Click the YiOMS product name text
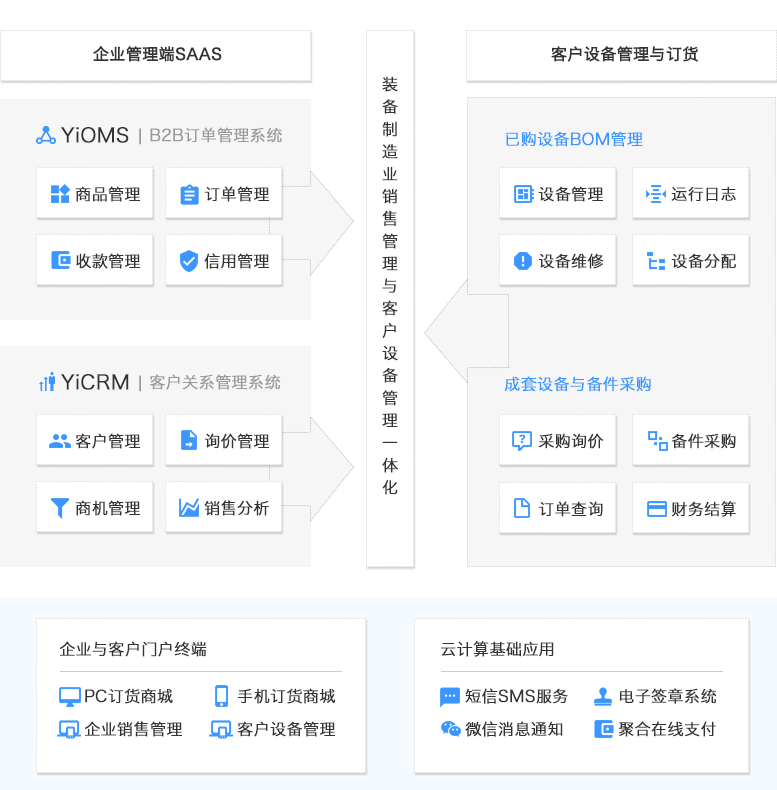Viewport: 777px width, 790px height. coord(95,136)
